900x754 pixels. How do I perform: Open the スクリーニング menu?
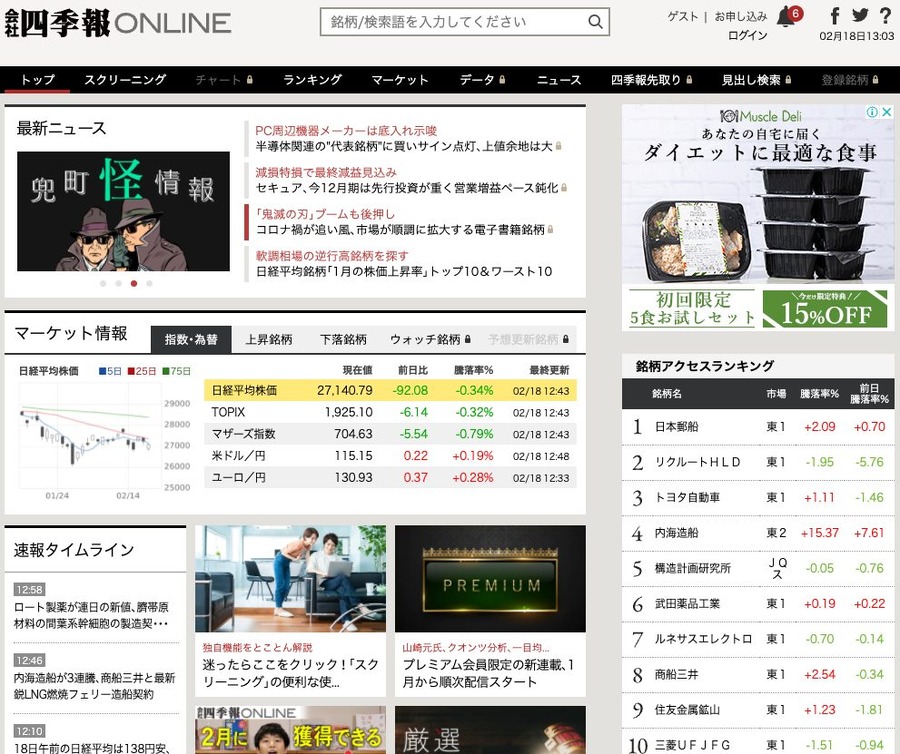[x=125, y=80]
